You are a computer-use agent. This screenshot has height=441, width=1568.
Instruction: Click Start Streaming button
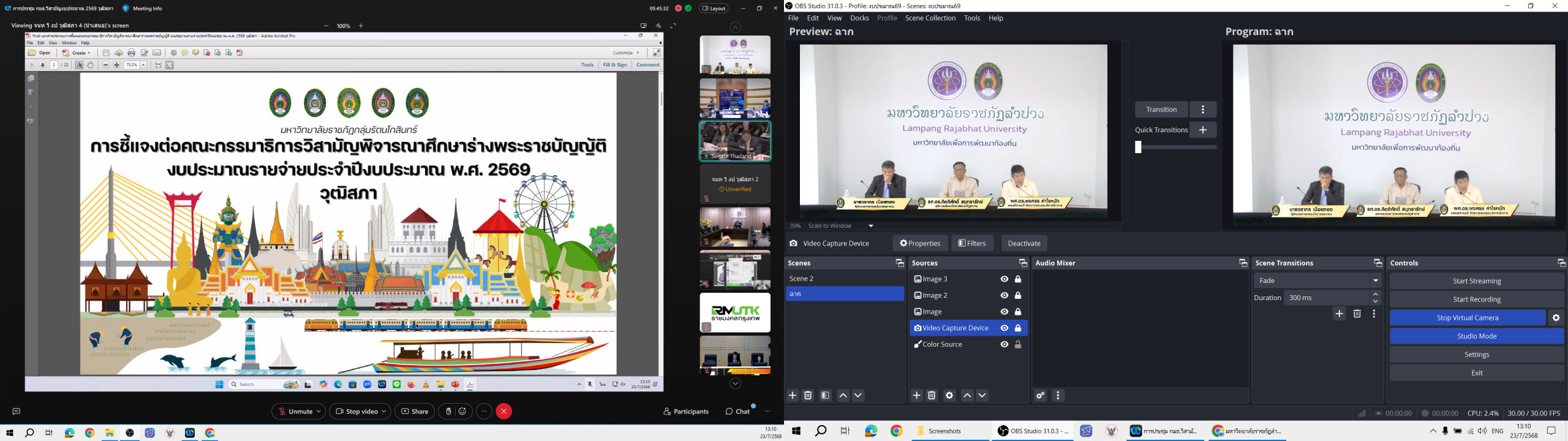(1477, 281)
